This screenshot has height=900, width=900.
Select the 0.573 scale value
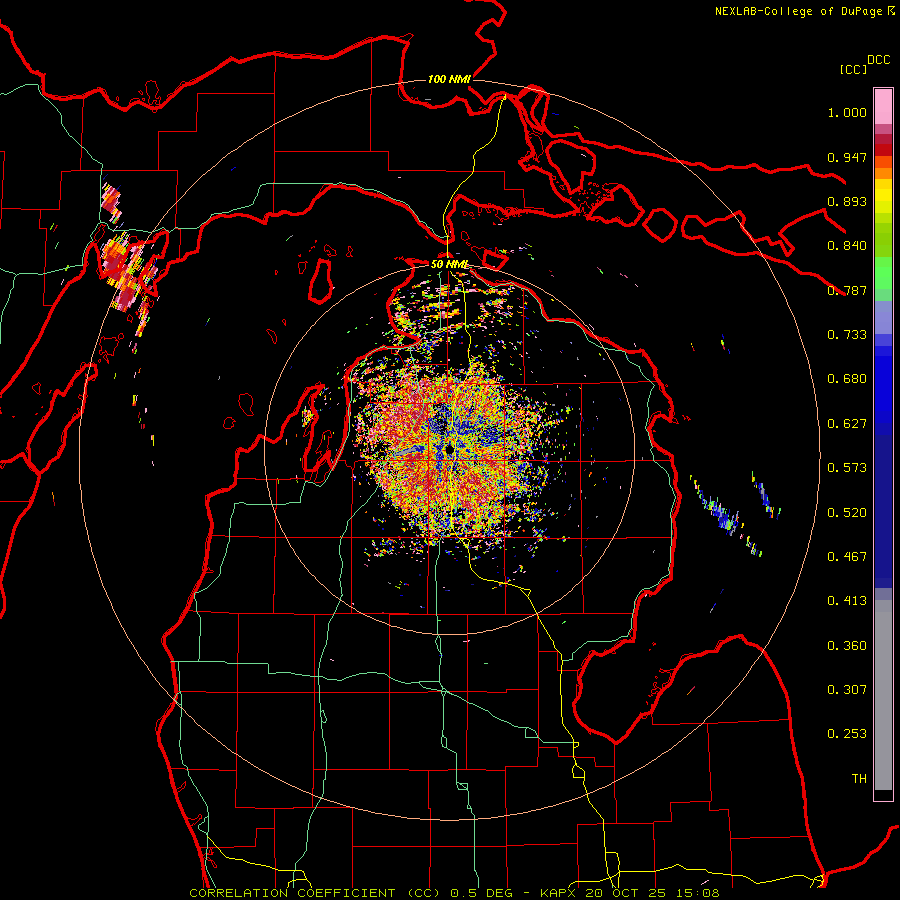tap(847, 468)
